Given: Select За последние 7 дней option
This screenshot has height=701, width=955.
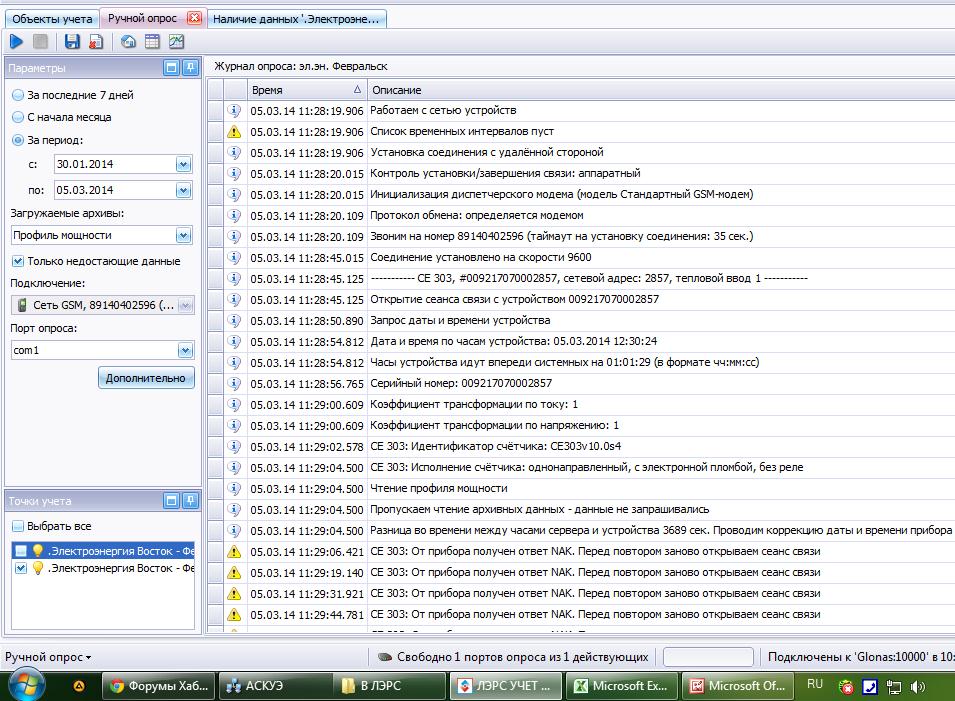Looking at the screenshot, I should pyautogui.click(x=73, y=95).
